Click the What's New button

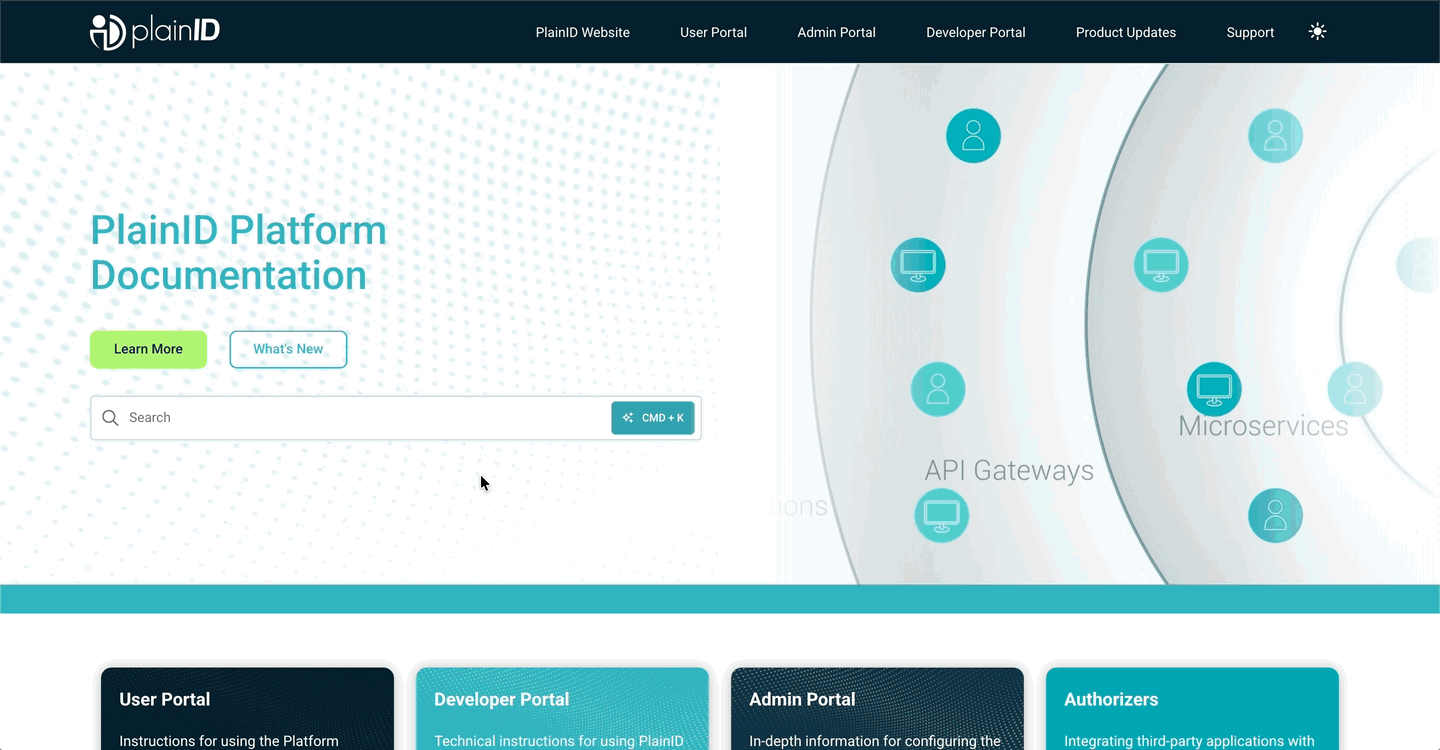(x=288, y=349)
